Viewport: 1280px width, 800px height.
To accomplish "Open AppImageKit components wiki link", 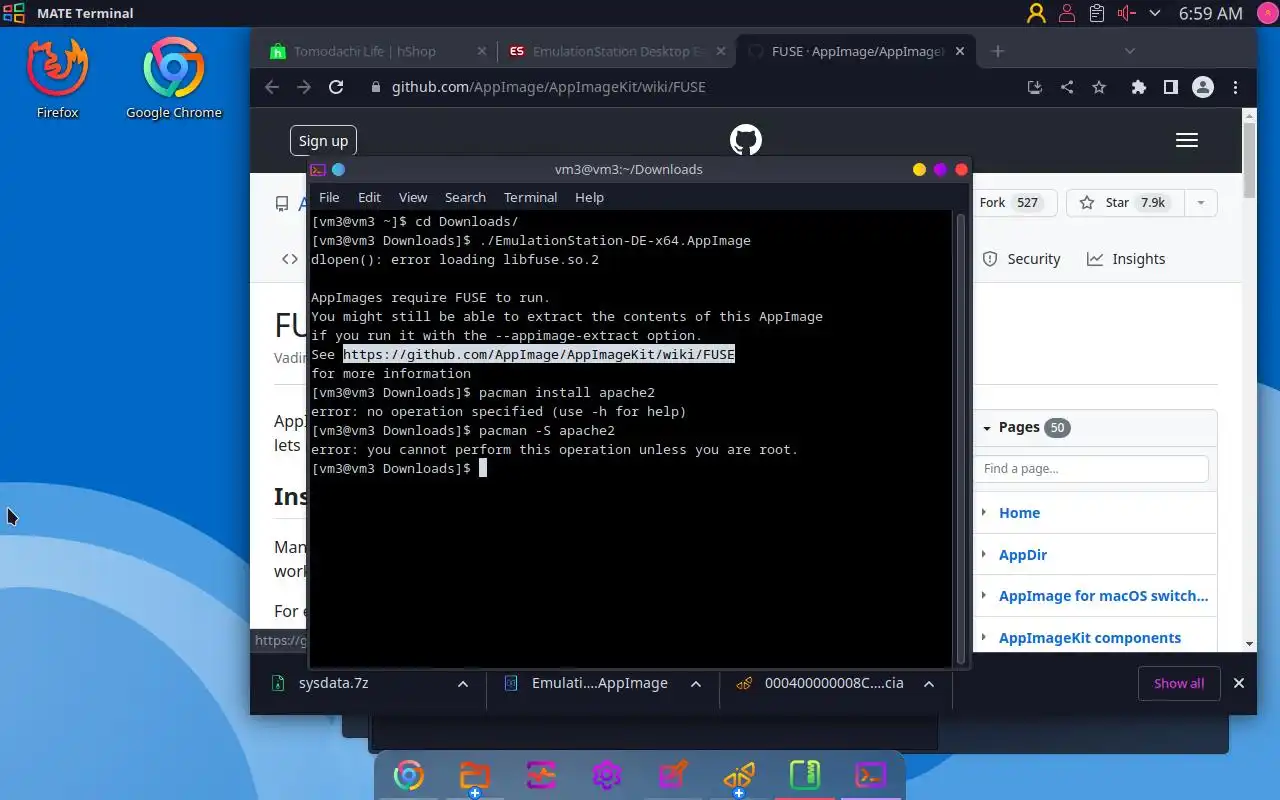I will click(x=1090, y=637).
